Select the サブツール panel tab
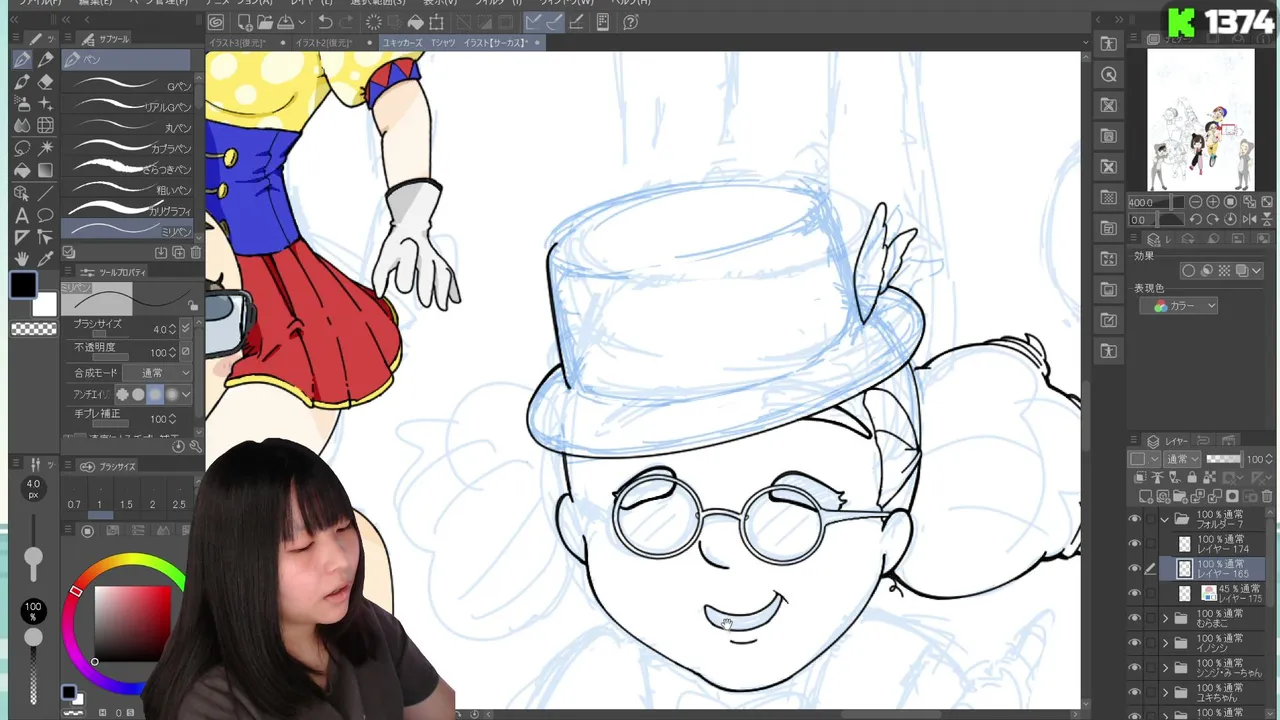This screenshot has width=1280, height=720. tap(108, 39)
